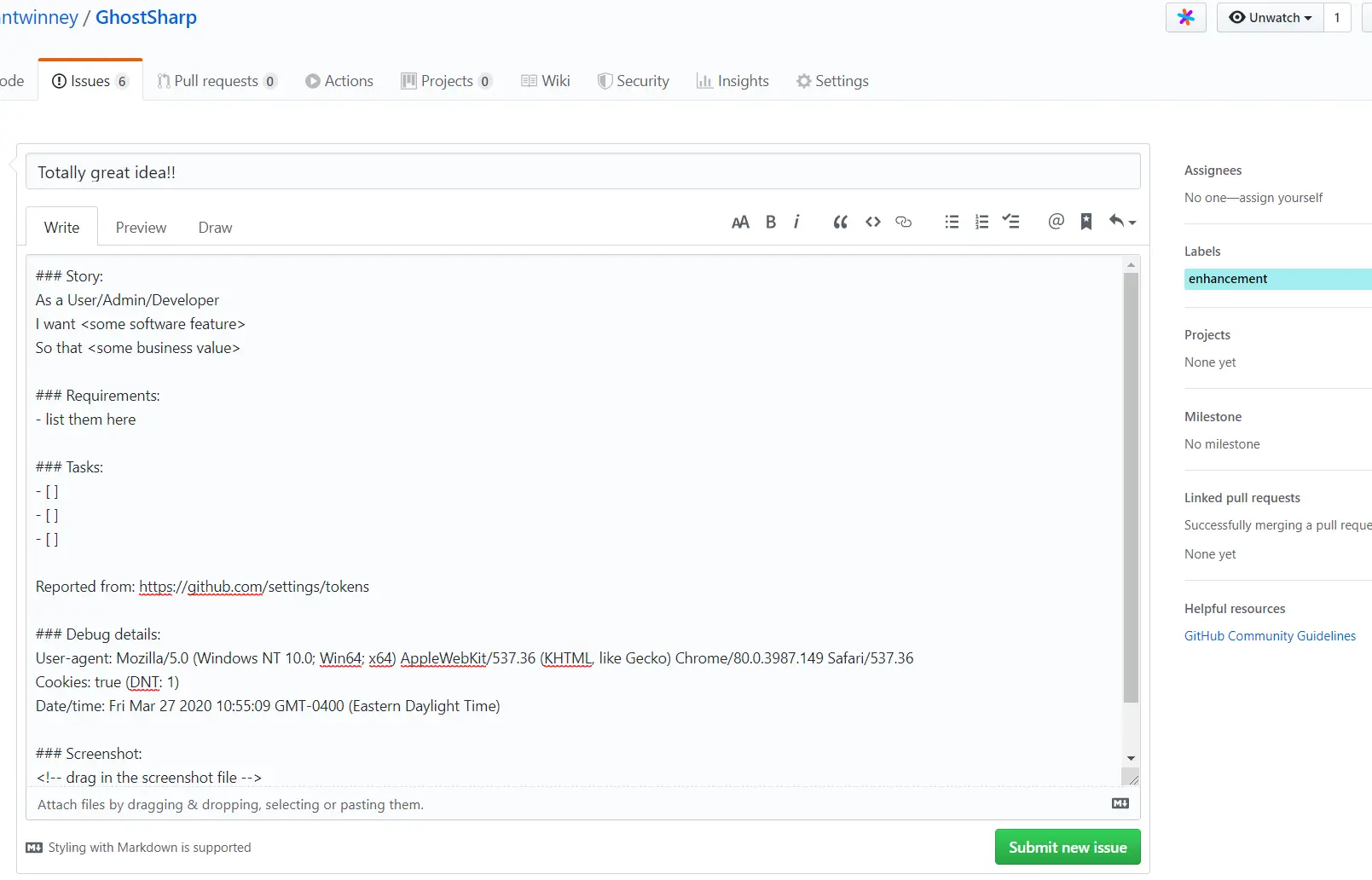Image resolution: width=1372 pixels, height=880 pixels.
Task: Open the Issues tab
Action: (90, 81)
